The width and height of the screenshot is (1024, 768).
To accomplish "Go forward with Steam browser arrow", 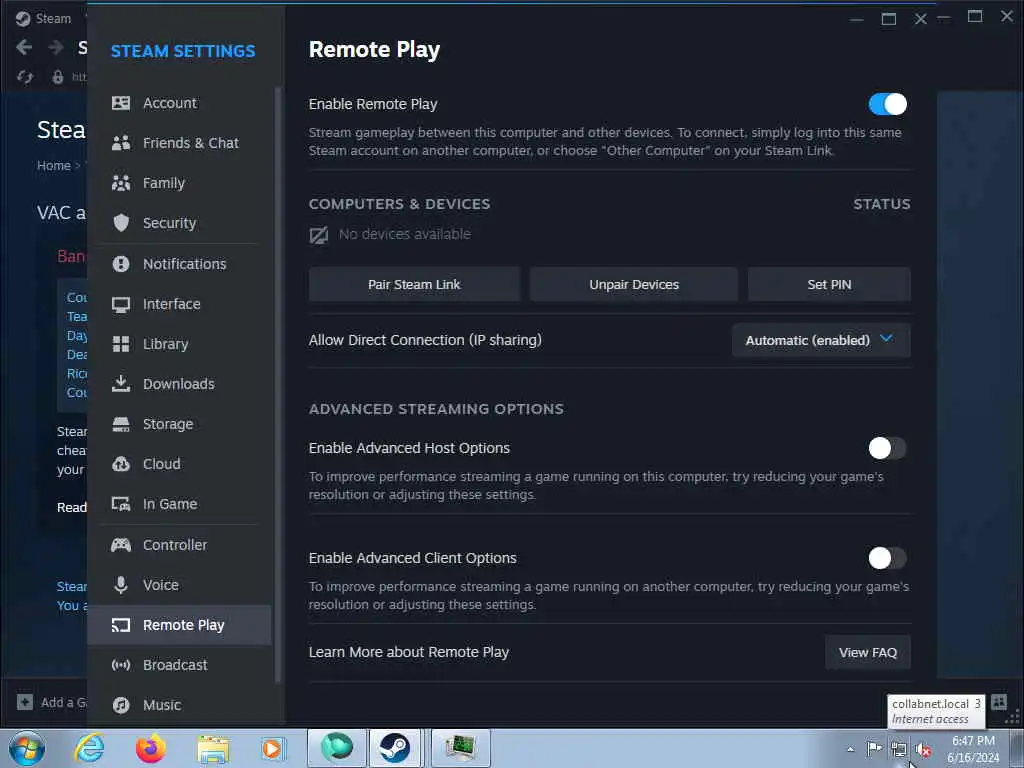I will (56, 47).
